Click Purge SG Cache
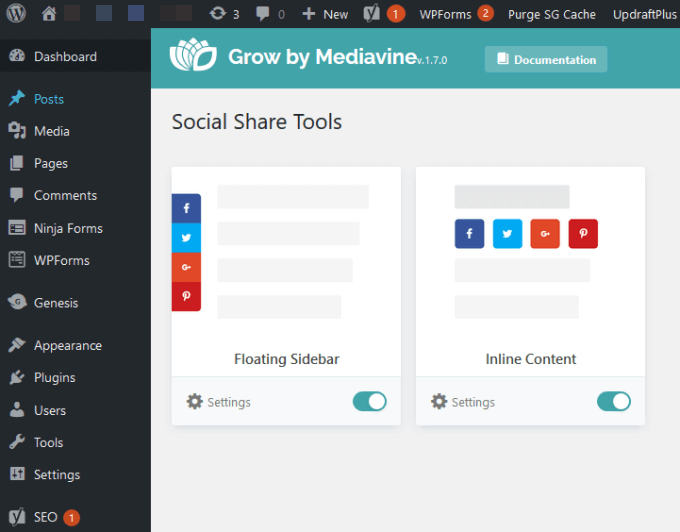The height and width of the screenshot is (532, 680). point(552,14)
